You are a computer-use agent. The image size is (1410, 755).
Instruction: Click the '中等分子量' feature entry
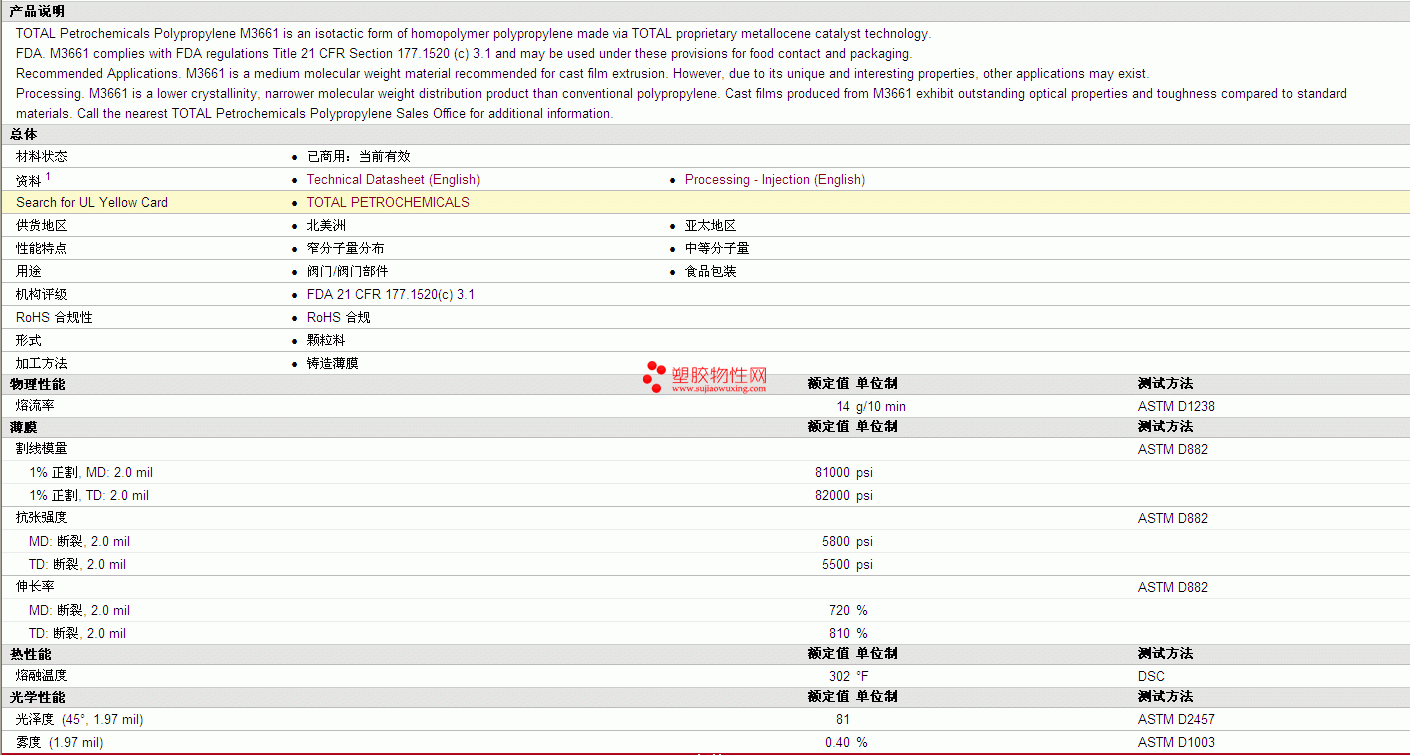click(717, 248)
